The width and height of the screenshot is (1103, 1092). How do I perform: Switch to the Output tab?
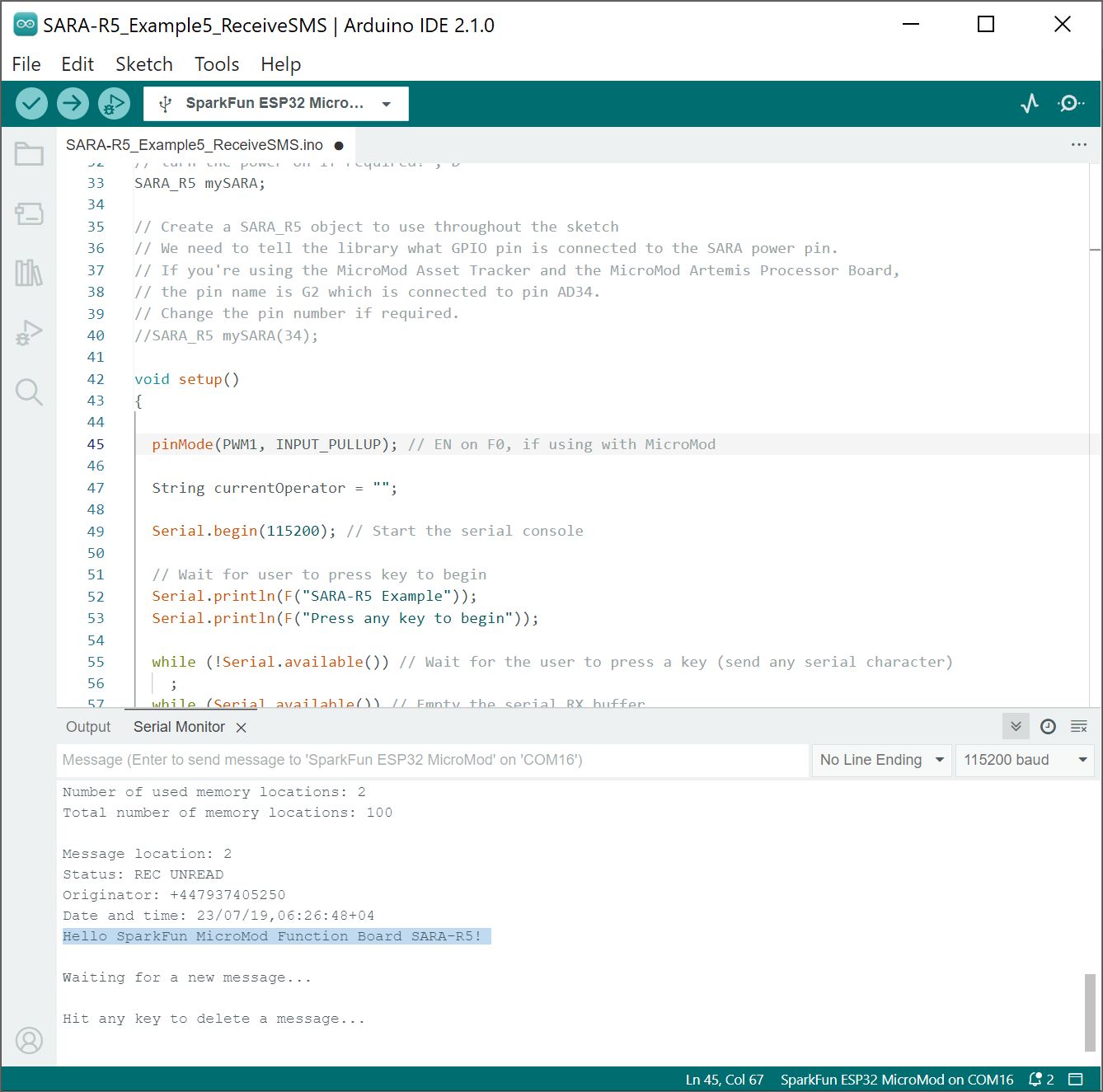(88, 727)
